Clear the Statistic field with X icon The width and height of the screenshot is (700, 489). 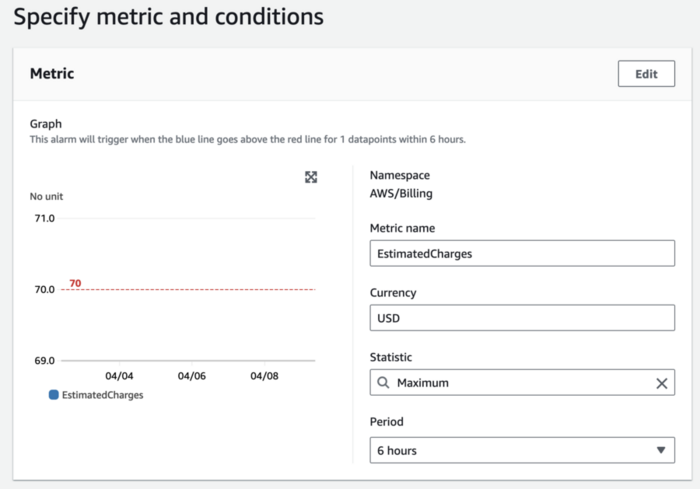point(661,383)
